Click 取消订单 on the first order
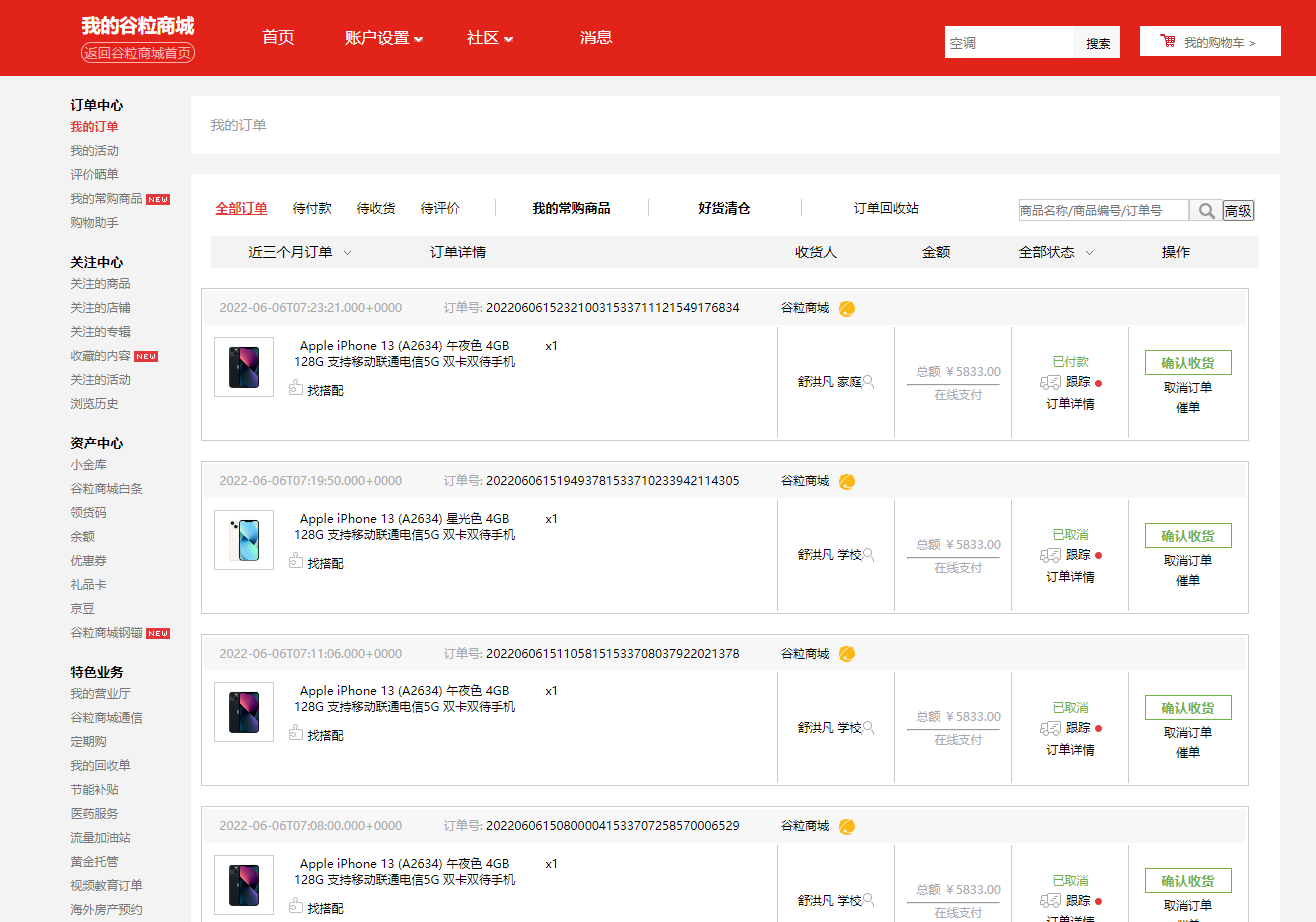 pyautogui.click(x=1188, y=388)
